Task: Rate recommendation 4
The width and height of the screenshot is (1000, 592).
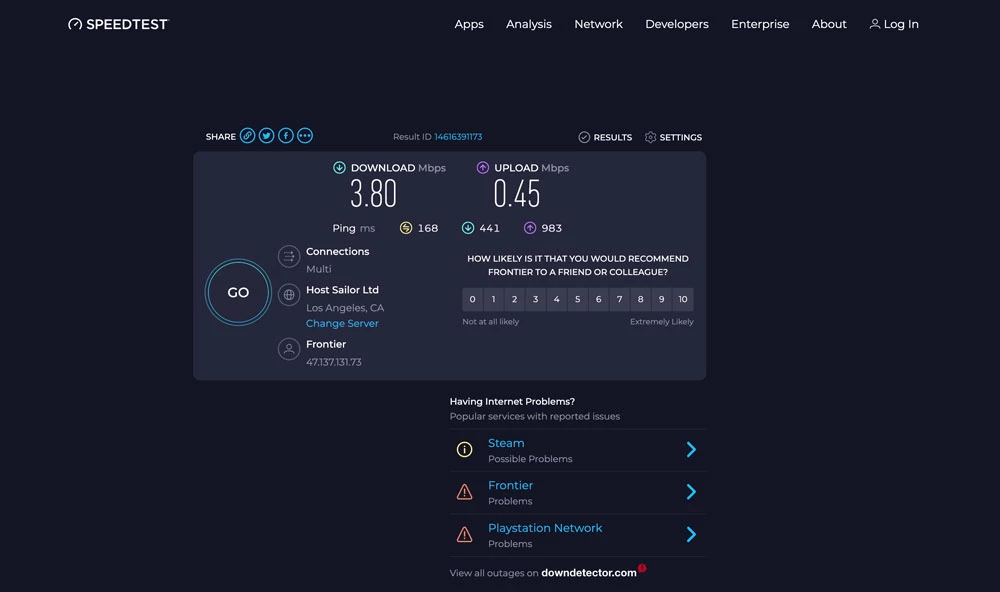Action: [x=557, y=299]
